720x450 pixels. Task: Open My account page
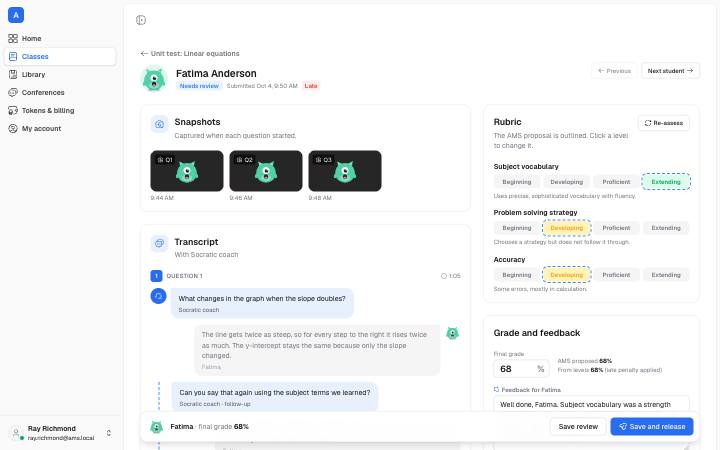point(60,129)
